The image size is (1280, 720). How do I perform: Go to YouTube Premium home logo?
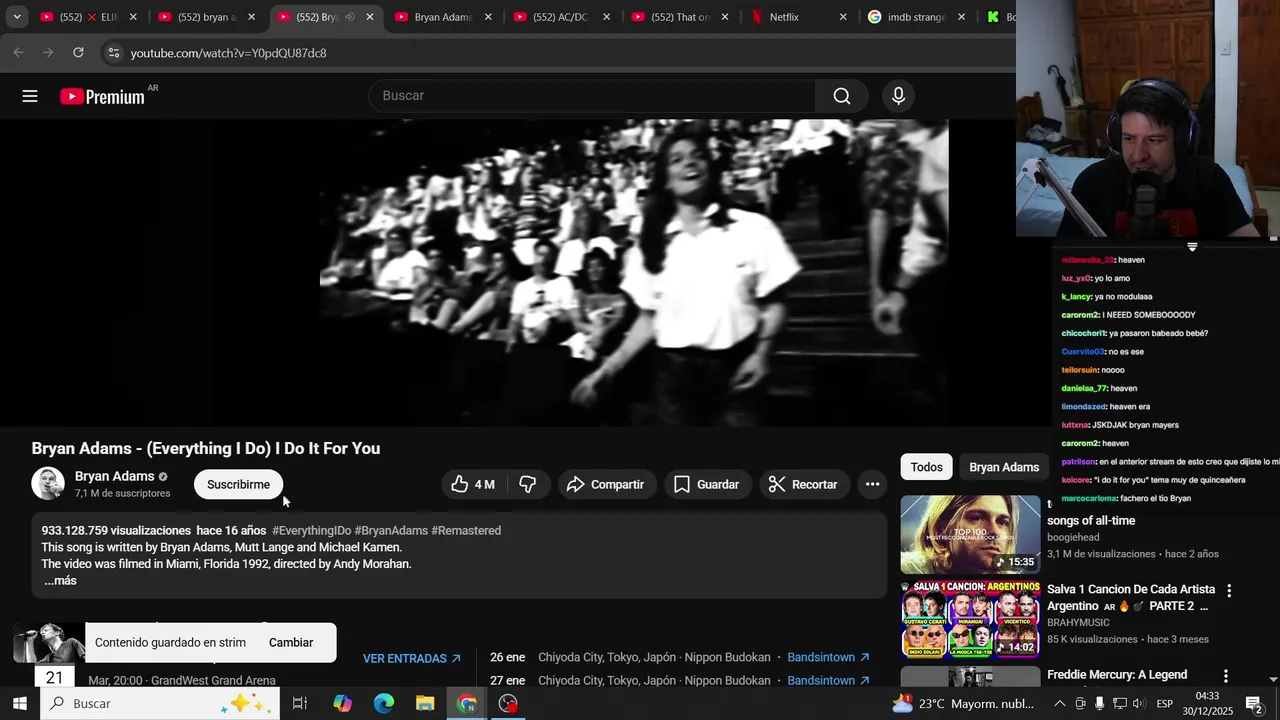tap(102, 96)
